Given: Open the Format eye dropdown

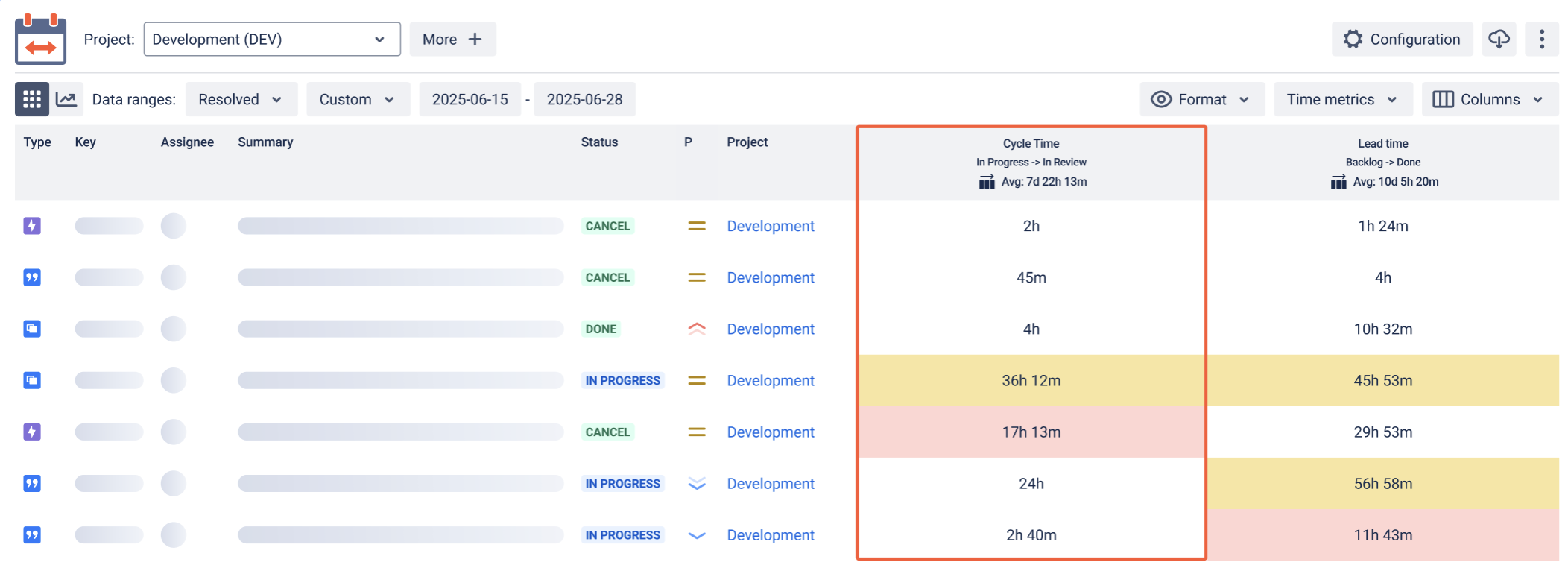Looking at the screenshot, I should pyautogui.click(x=1201, y=99).
